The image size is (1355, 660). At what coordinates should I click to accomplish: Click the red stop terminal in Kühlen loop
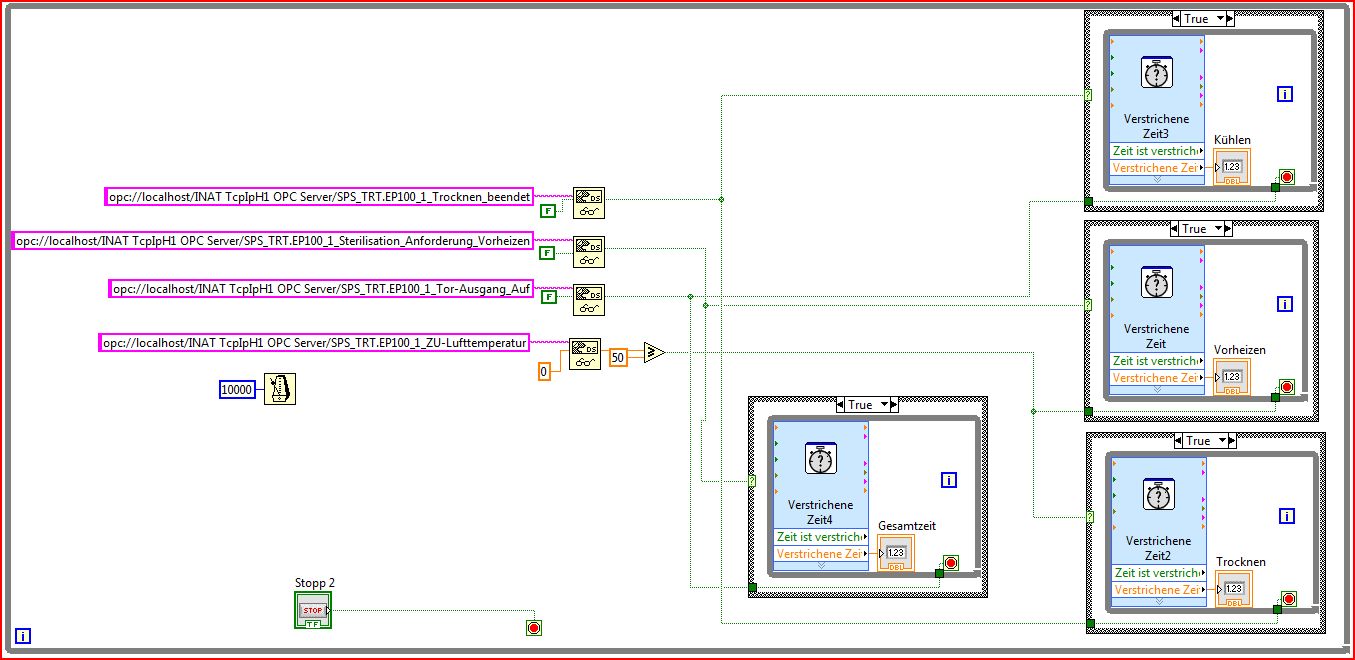pos(1286,177)
